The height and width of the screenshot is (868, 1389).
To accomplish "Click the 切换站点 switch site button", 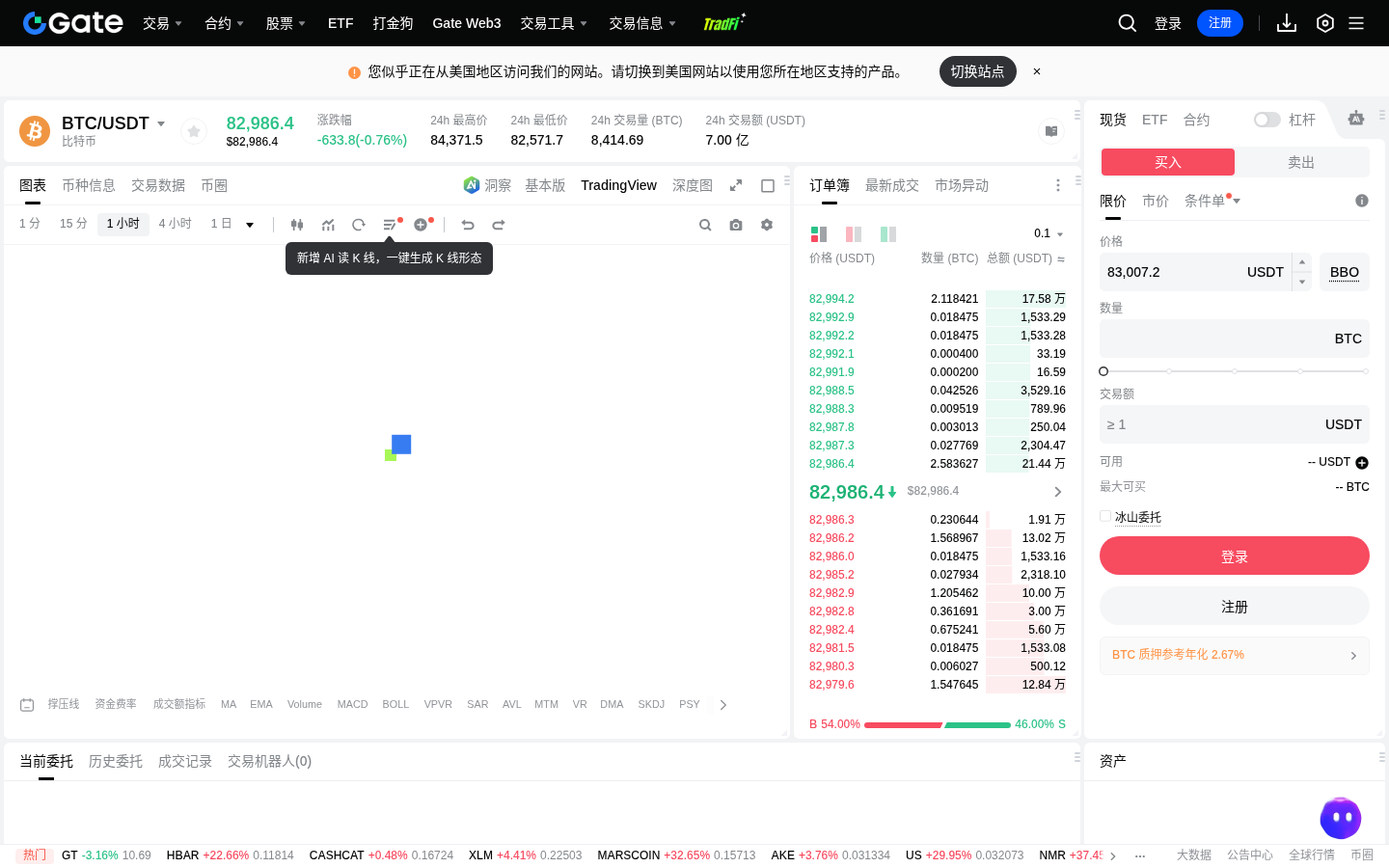I will point(978,71).
